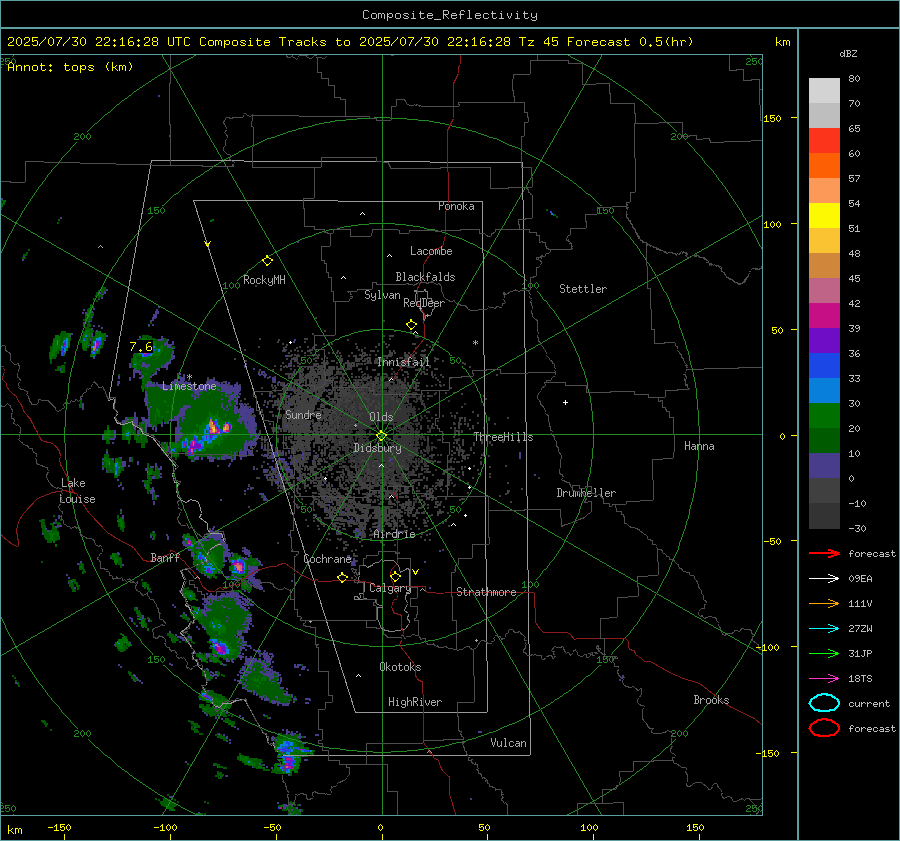
Task: Click the -30 value on the dBZ scale
Action: (x=858, y=528)
